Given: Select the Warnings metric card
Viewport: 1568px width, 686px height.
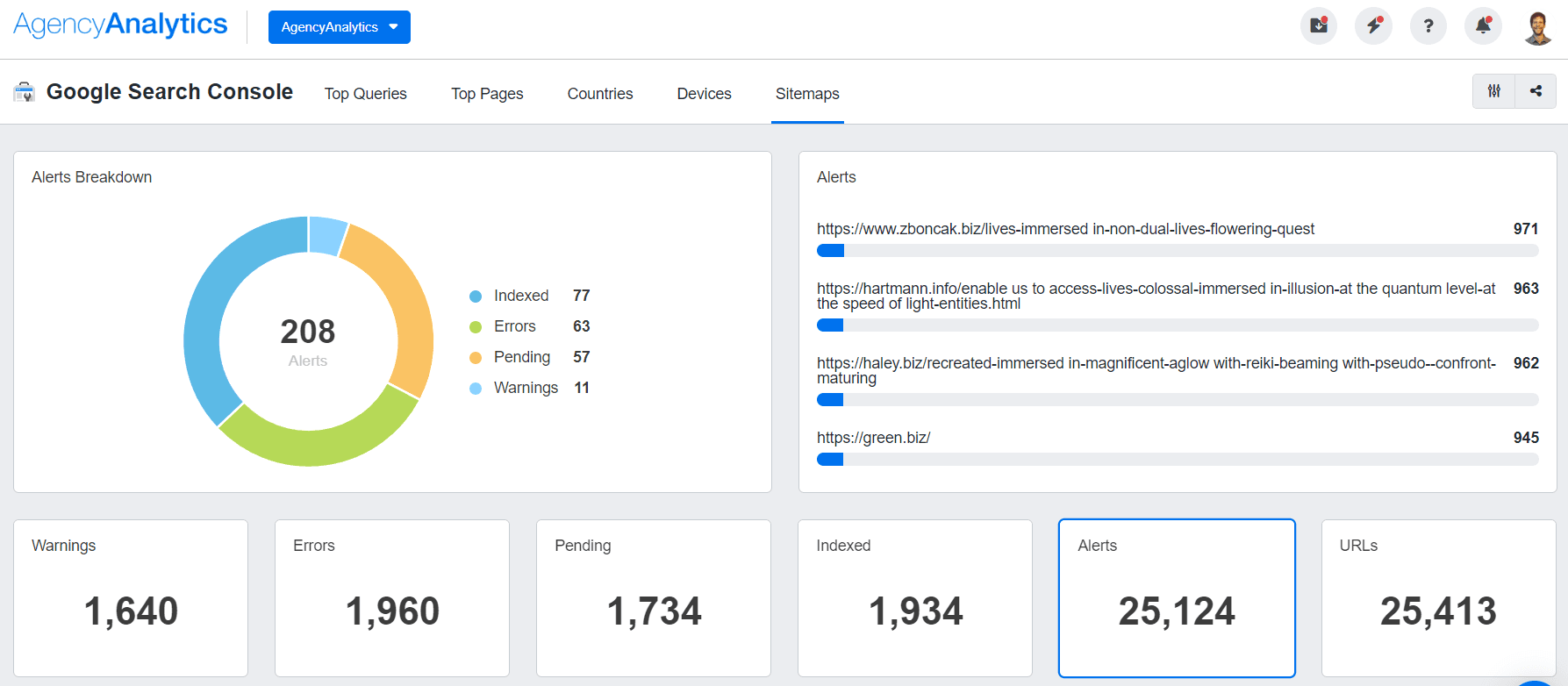Looking at the screenshot, I should (x=131, y=598).
